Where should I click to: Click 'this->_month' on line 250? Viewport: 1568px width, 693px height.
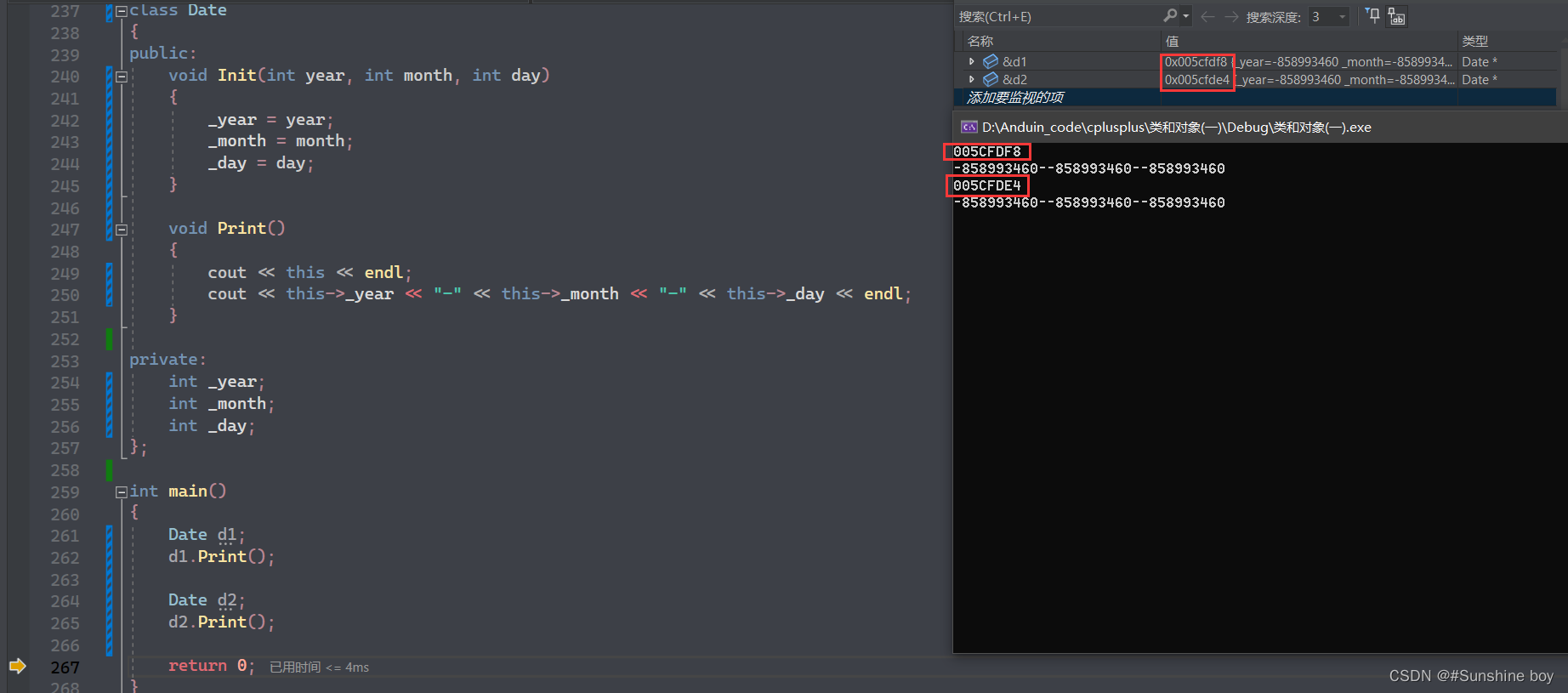[x=560, y=294]
